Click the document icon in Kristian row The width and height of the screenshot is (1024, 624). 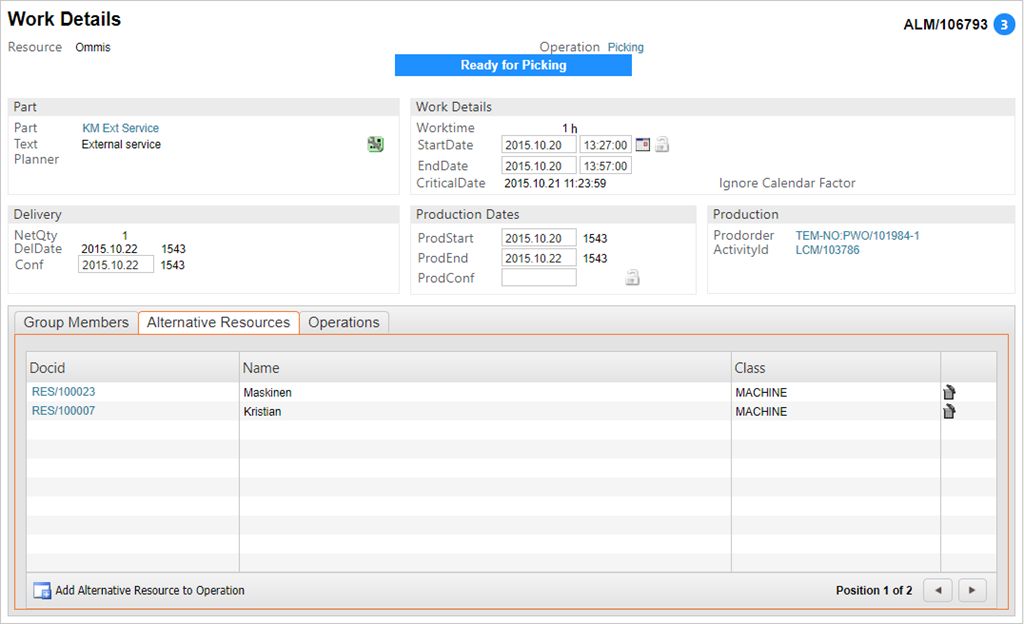pyautogui.click(x=949, y=411)
